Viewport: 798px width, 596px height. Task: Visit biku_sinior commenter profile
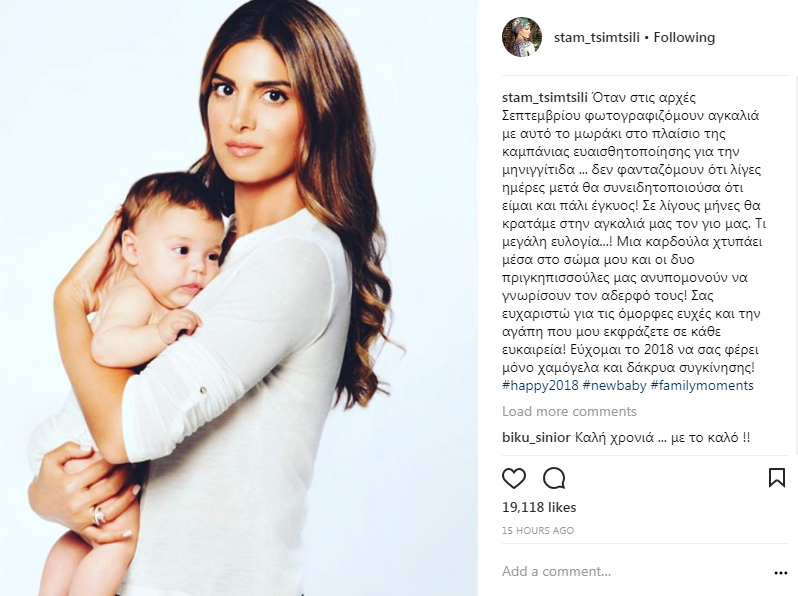[536, 437]
